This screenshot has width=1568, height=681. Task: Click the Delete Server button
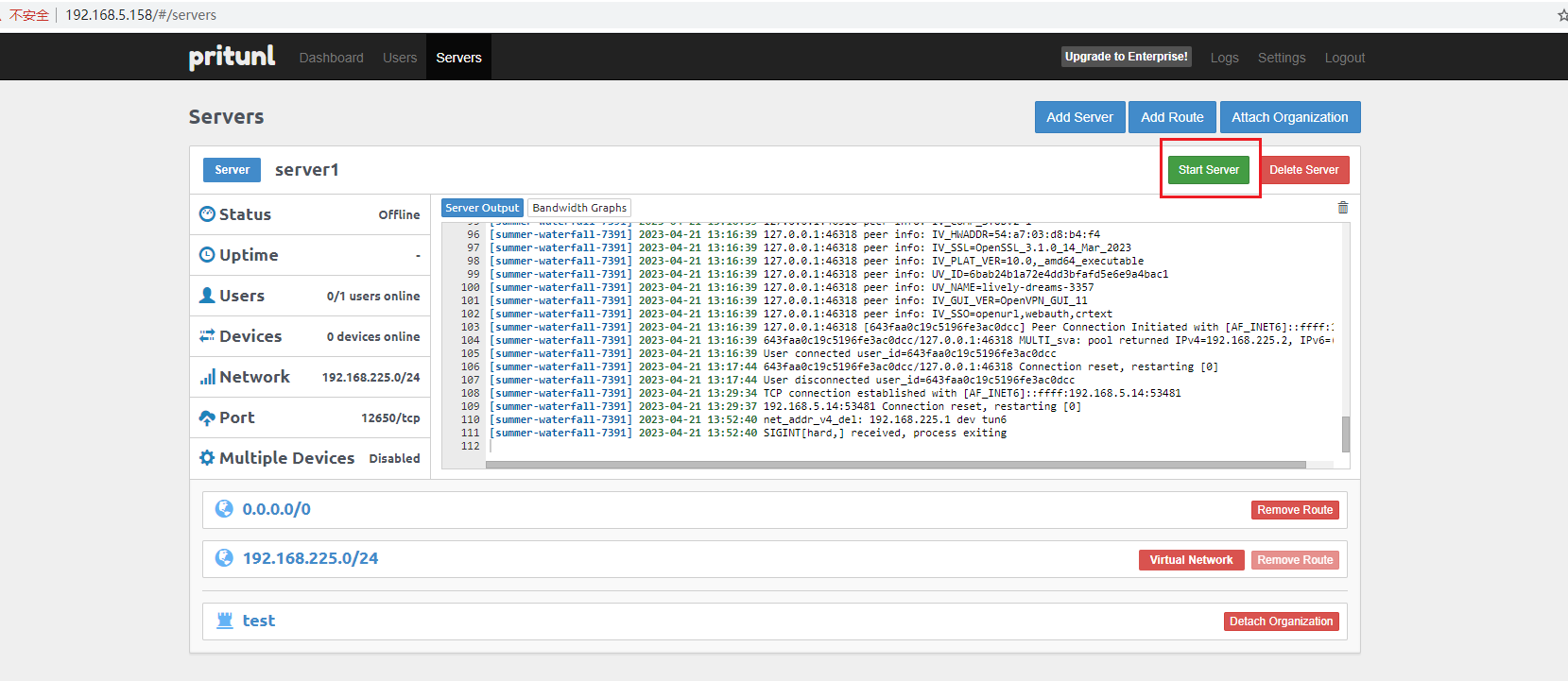[x=1304, y=170]
